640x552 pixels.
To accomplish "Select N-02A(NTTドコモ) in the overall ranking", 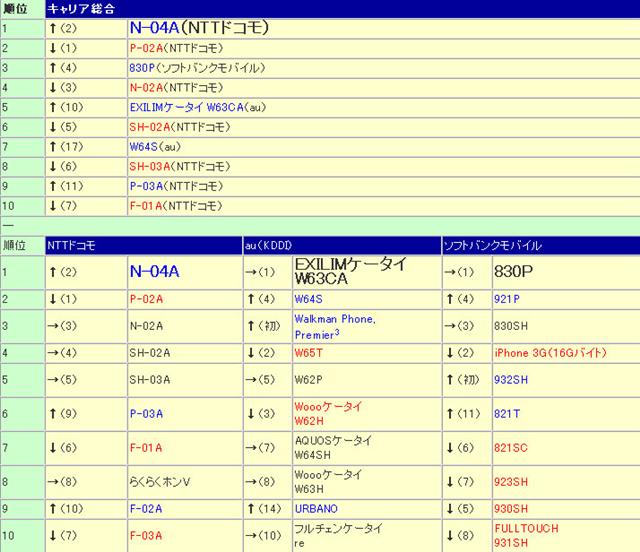I will pos(176,87).
